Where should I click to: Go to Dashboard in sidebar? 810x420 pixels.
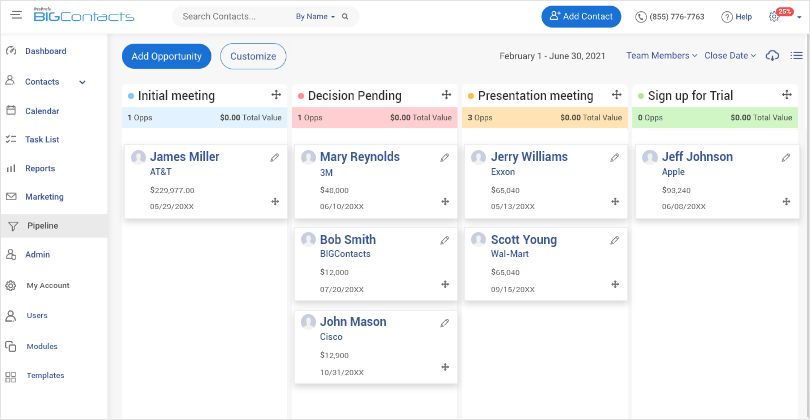tap(45, 51)
